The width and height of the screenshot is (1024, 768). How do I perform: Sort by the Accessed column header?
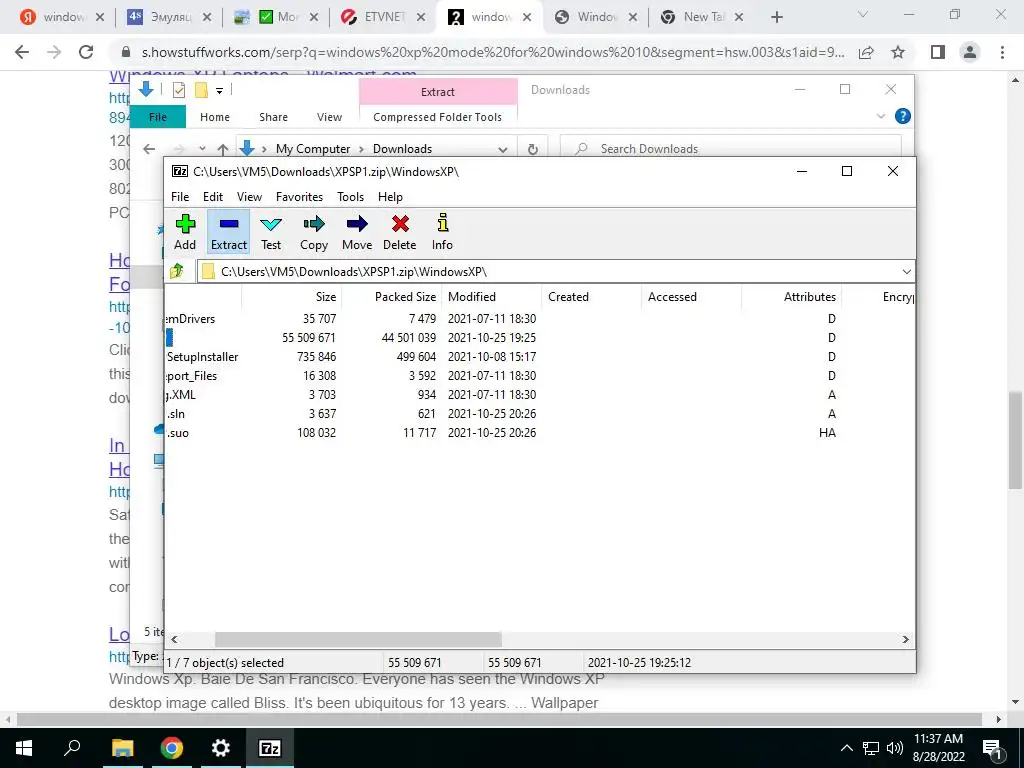[691, 296]
